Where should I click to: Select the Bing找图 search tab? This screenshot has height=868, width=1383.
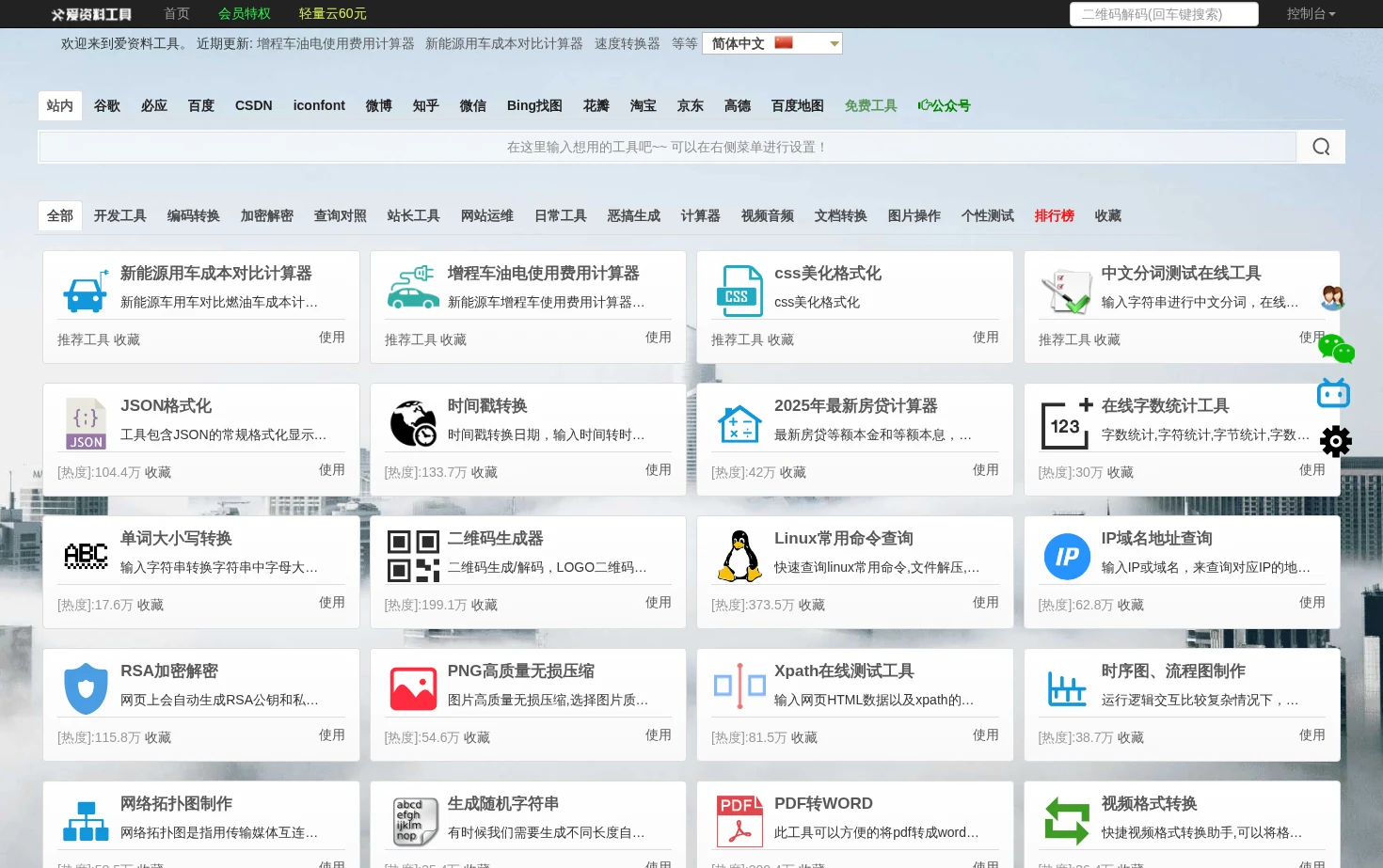click(534, 105)
